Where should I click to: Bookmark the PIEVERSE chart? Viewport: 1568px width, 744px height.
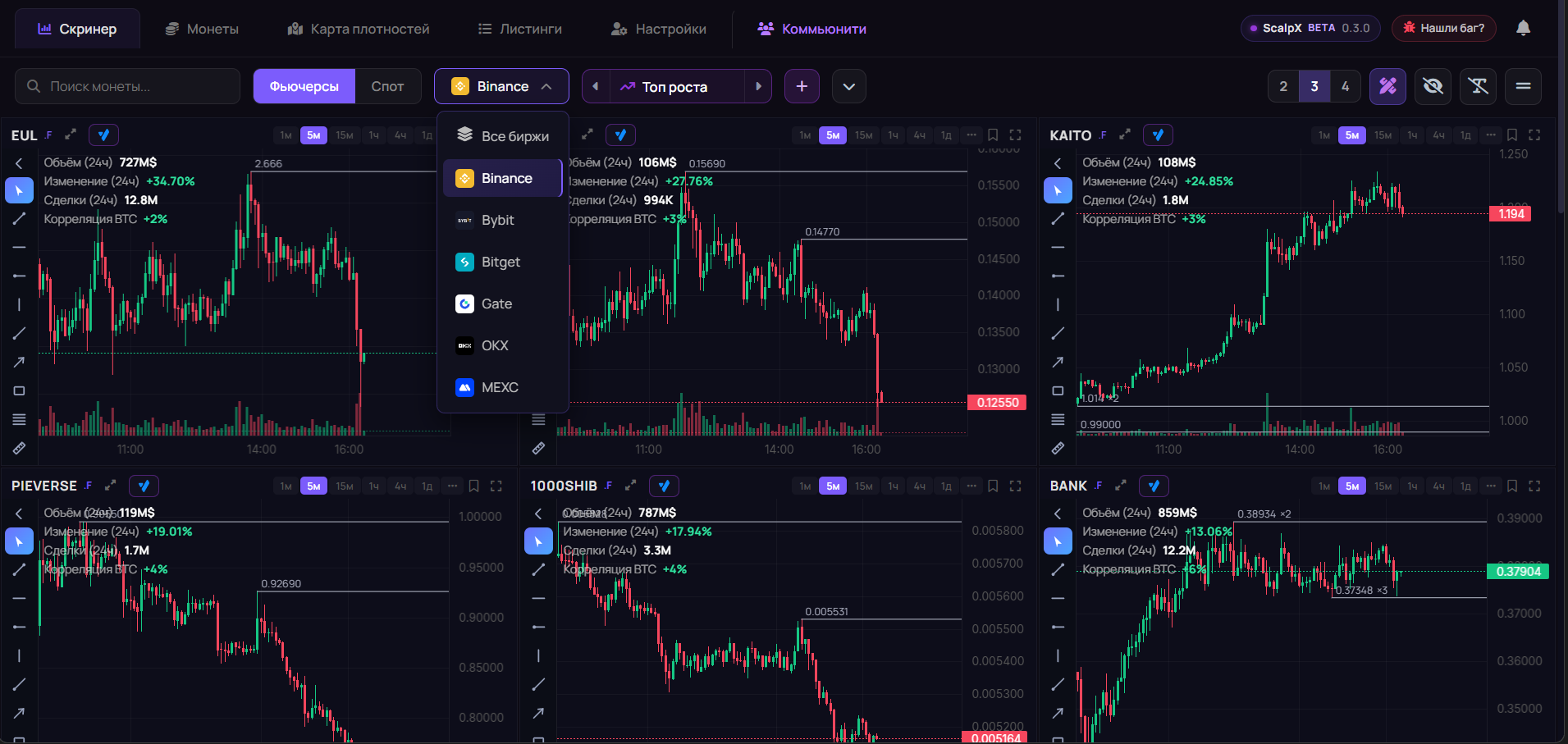pyautogui.click(x=473, y=486)
